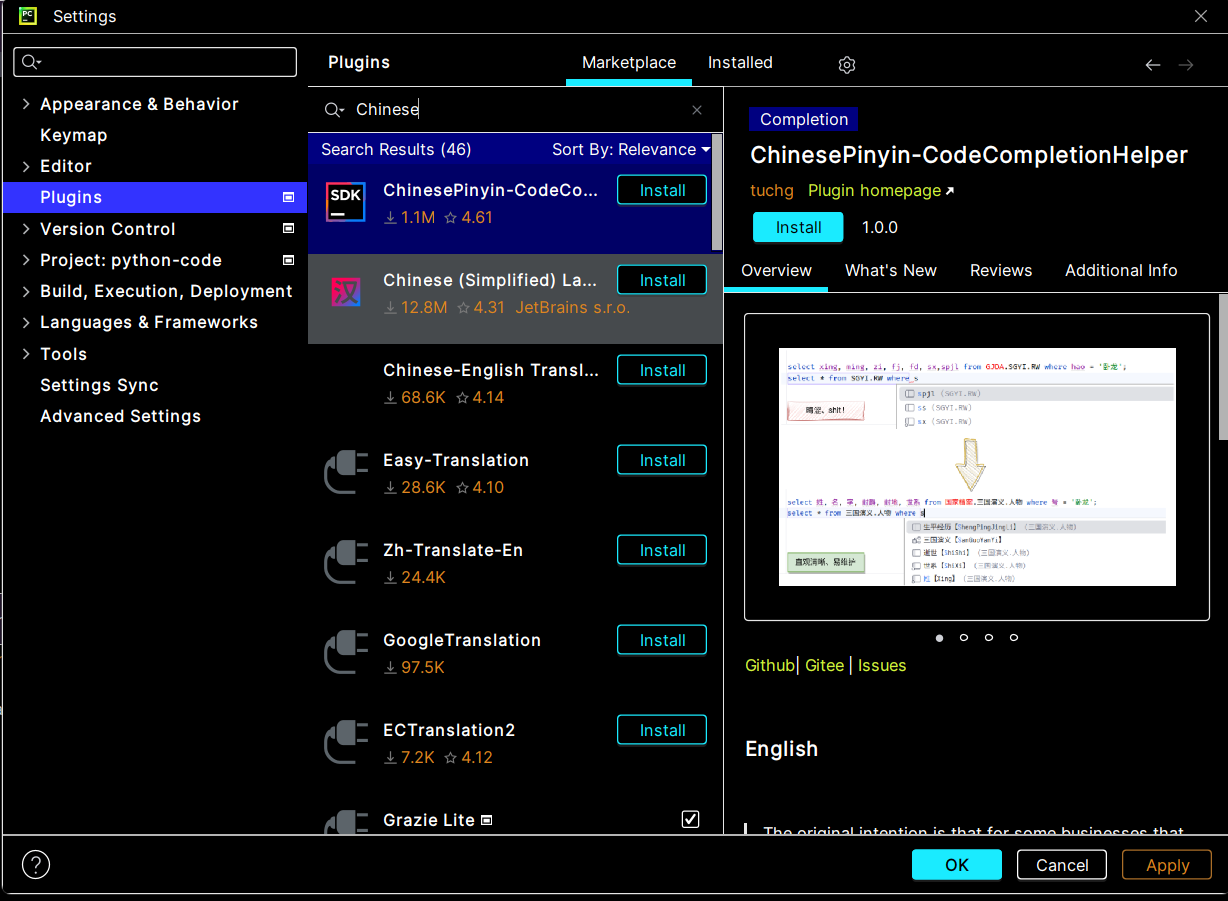Open the Additional Info tab

coord(1121,270)
